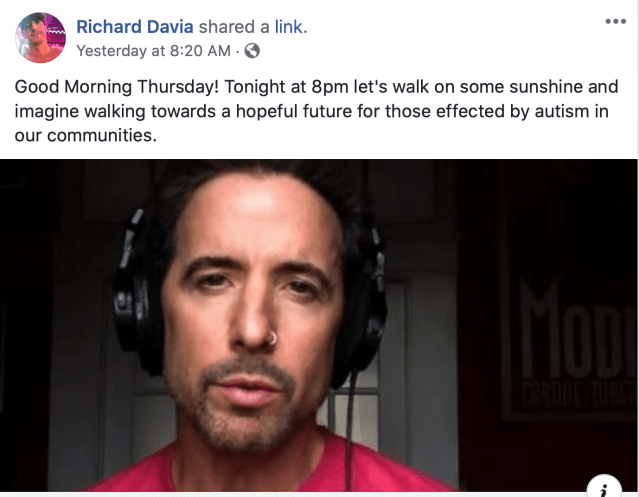
Task: Open the shared "link" hyperlink
Action: 289,27
